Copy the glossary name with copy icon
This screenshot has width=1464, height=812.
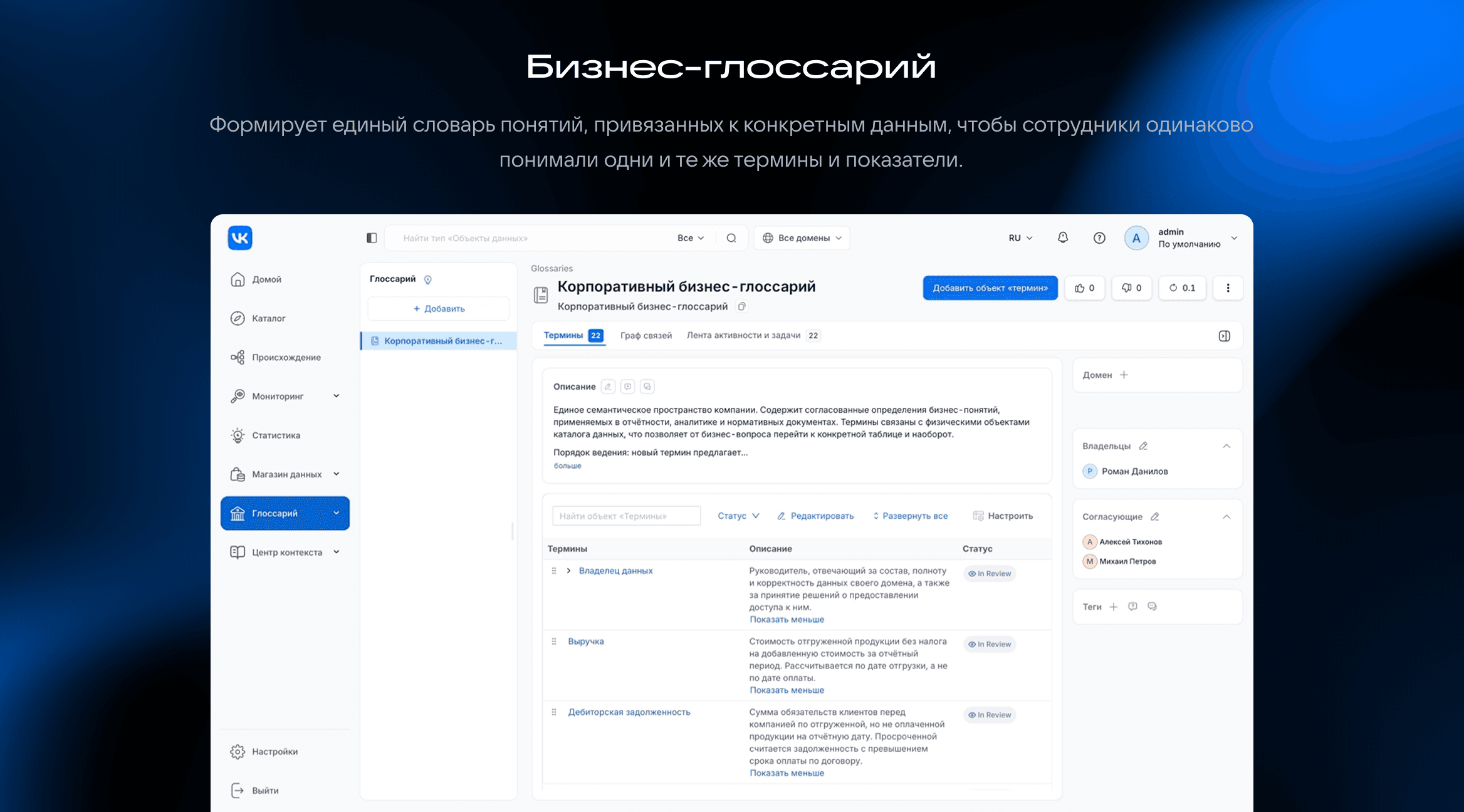tap(742, 306)
